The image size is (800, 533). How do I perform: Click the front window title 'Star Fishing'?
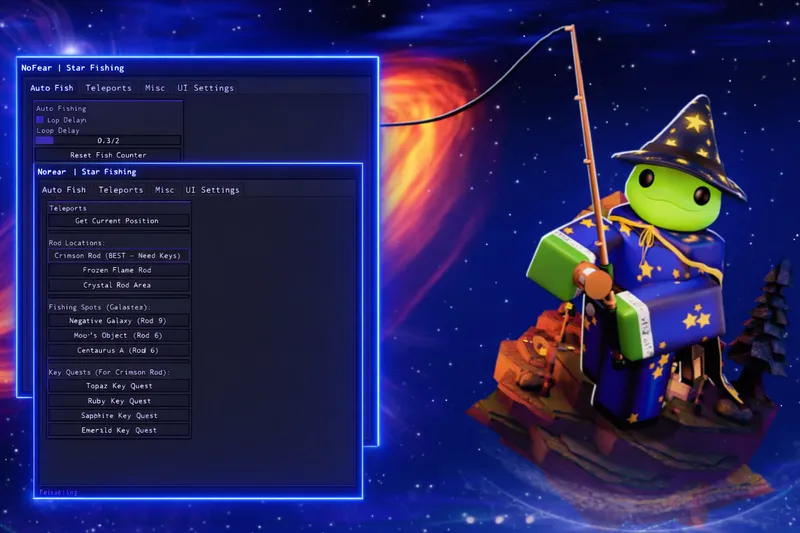[109, 172]
